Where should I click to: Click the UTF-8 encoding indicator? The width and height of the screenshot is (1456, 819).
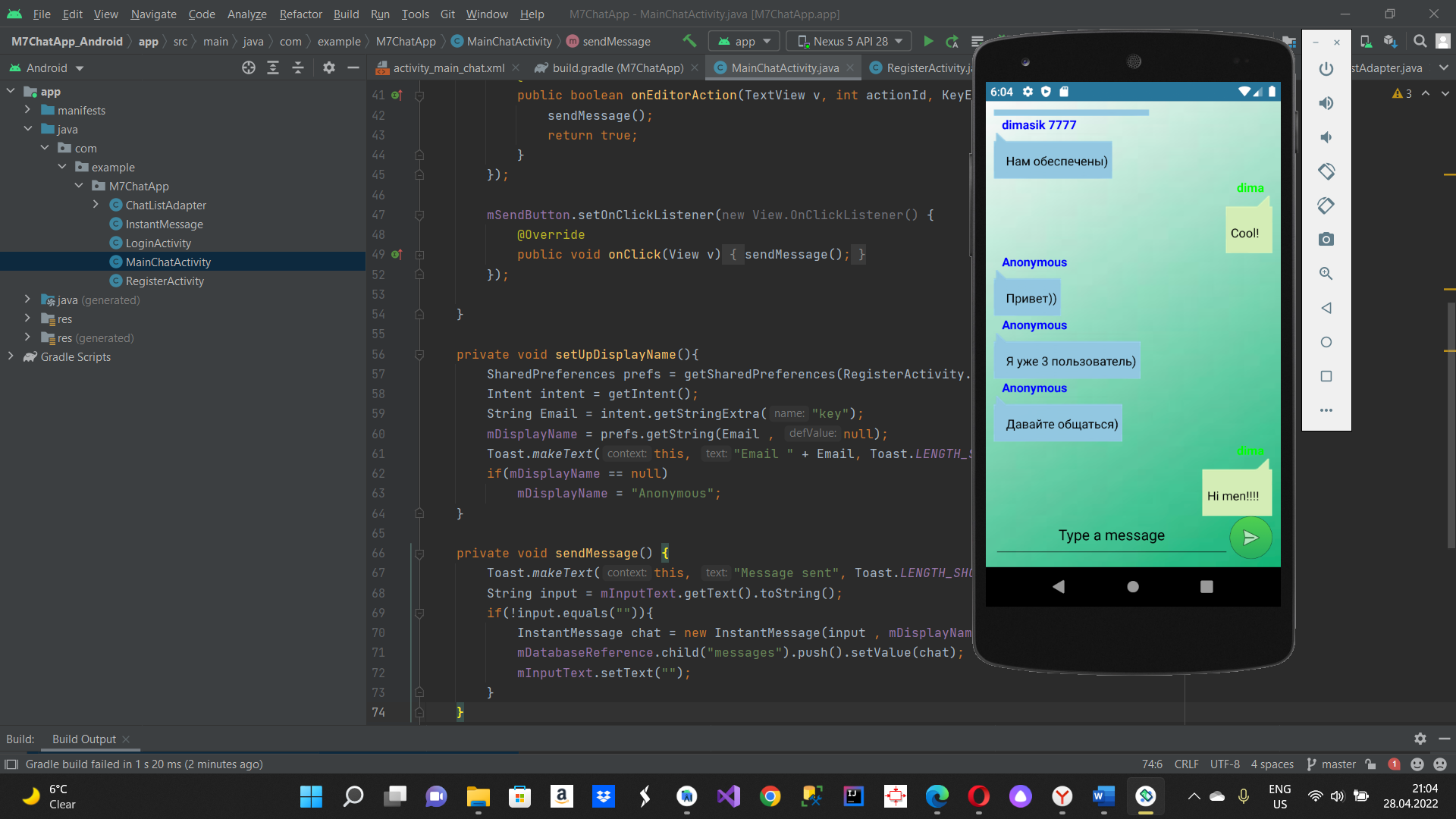pos(1225,764)
